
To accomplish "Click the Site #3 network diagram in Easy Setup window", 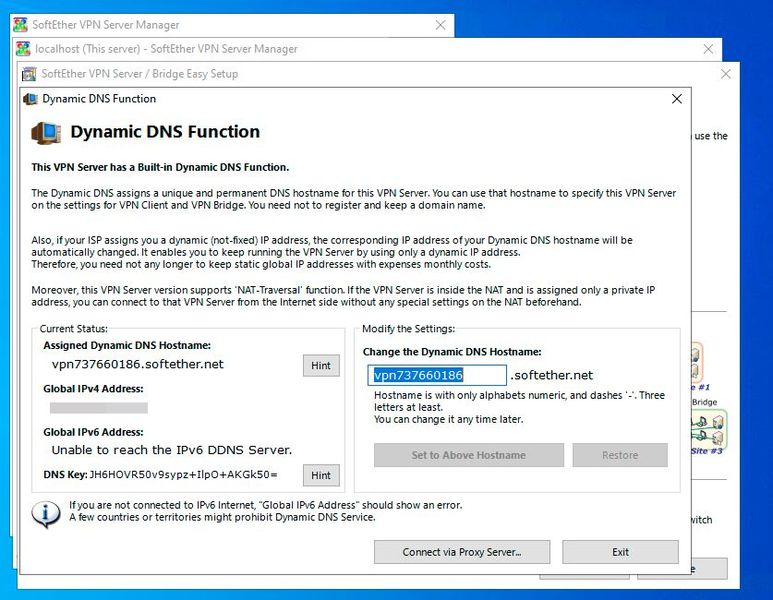I will point(708,430).
